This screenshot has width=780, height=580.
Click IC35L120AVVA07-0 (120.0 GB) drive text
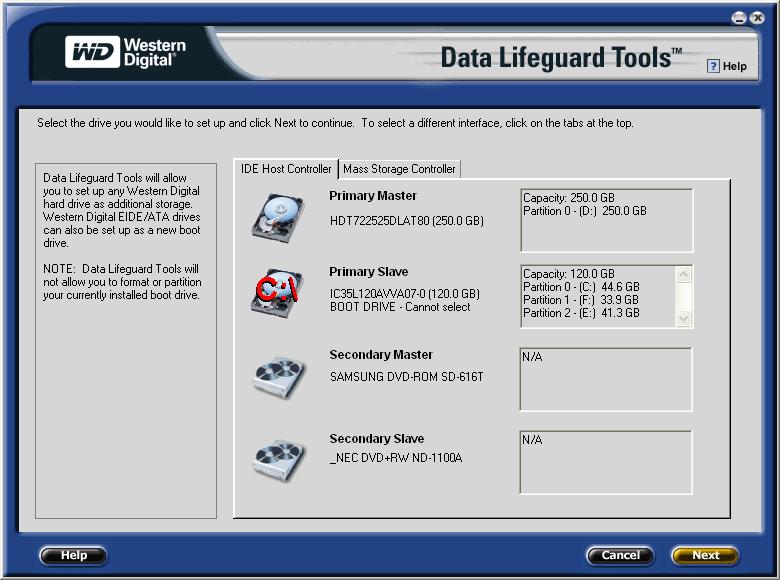tap(404, 294)
